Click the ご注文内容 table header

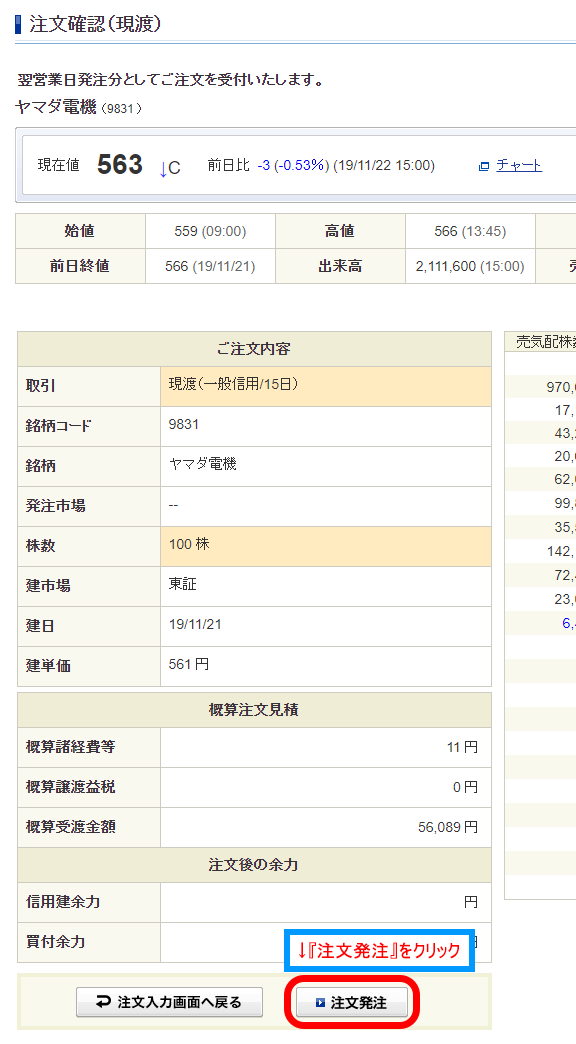pos(254,349)
